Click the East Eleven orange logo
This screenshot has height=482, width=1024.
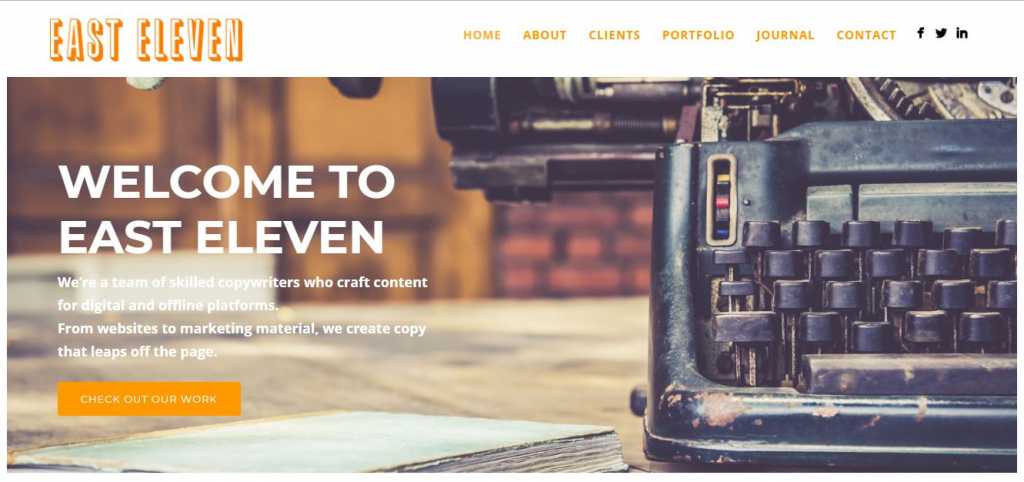(146, 40)
